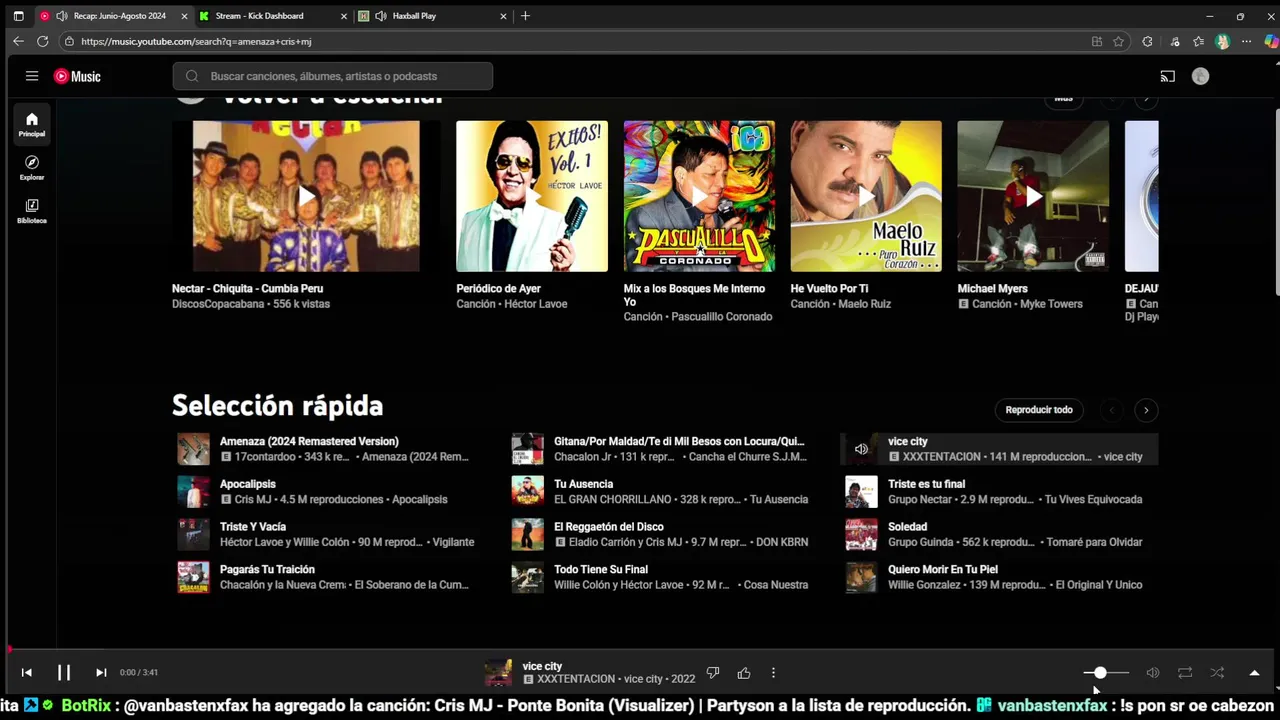This screenshot has width=1280, height=720.
Task: Open the browser profile avatar
Action: (x=1222, y=41)
